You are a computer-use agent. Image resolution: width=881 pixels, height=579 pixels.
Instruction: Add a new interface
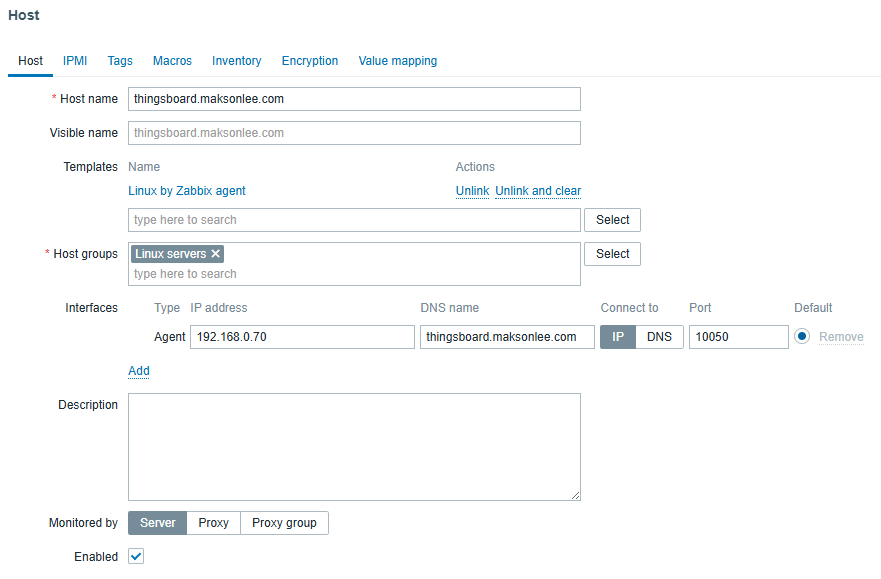(139, 371)
